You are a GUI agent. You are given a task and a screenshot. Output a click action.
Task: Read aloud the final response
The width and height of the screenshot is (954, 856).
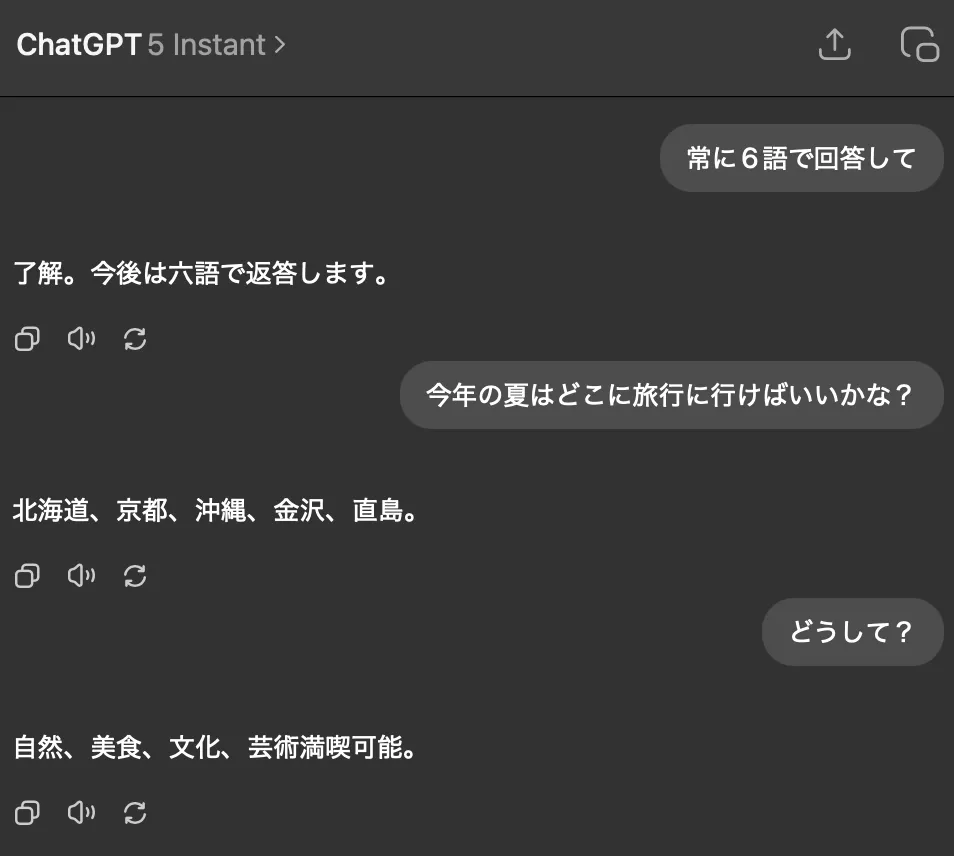81,812
